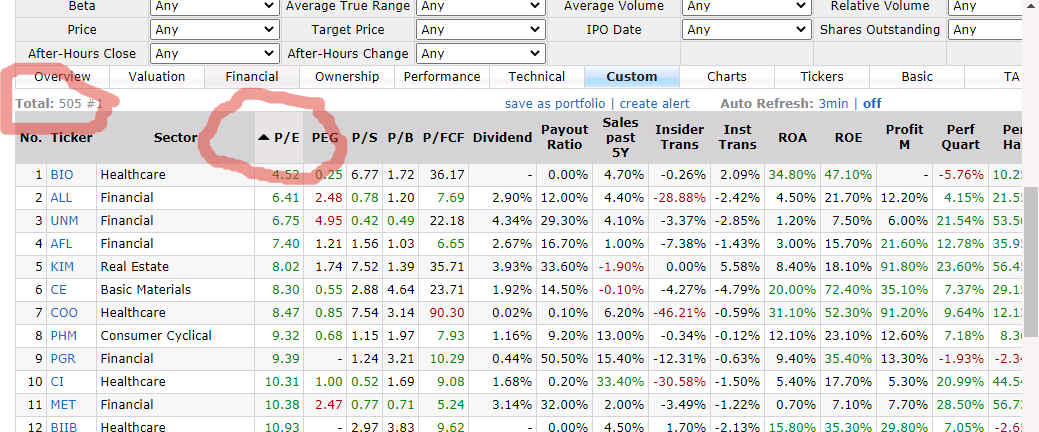The height and width of the screenshot is (432, 1039).
Task: Sort by the P/S column header
Action: pos(364,138)
